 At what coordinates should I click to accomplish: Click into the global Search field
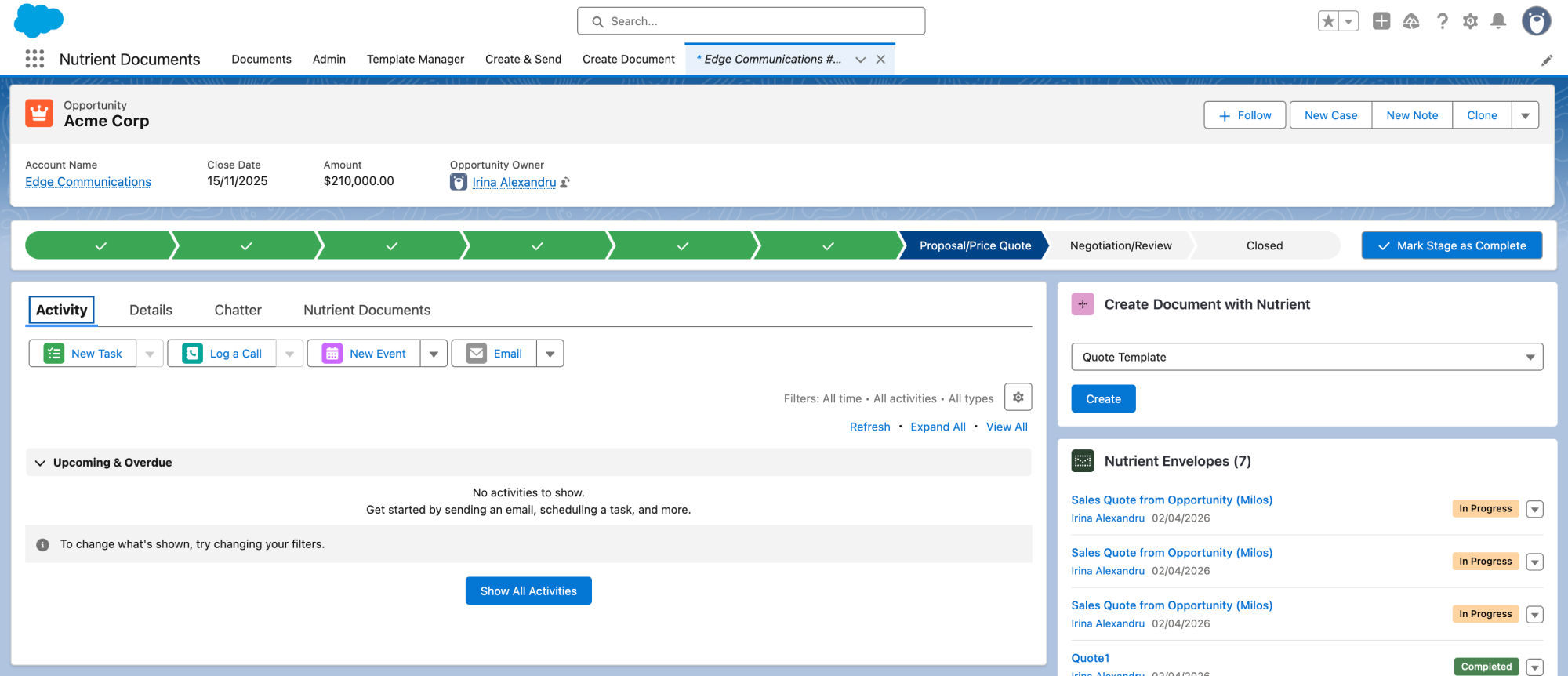pyautogui.click(x=751, y=21)
